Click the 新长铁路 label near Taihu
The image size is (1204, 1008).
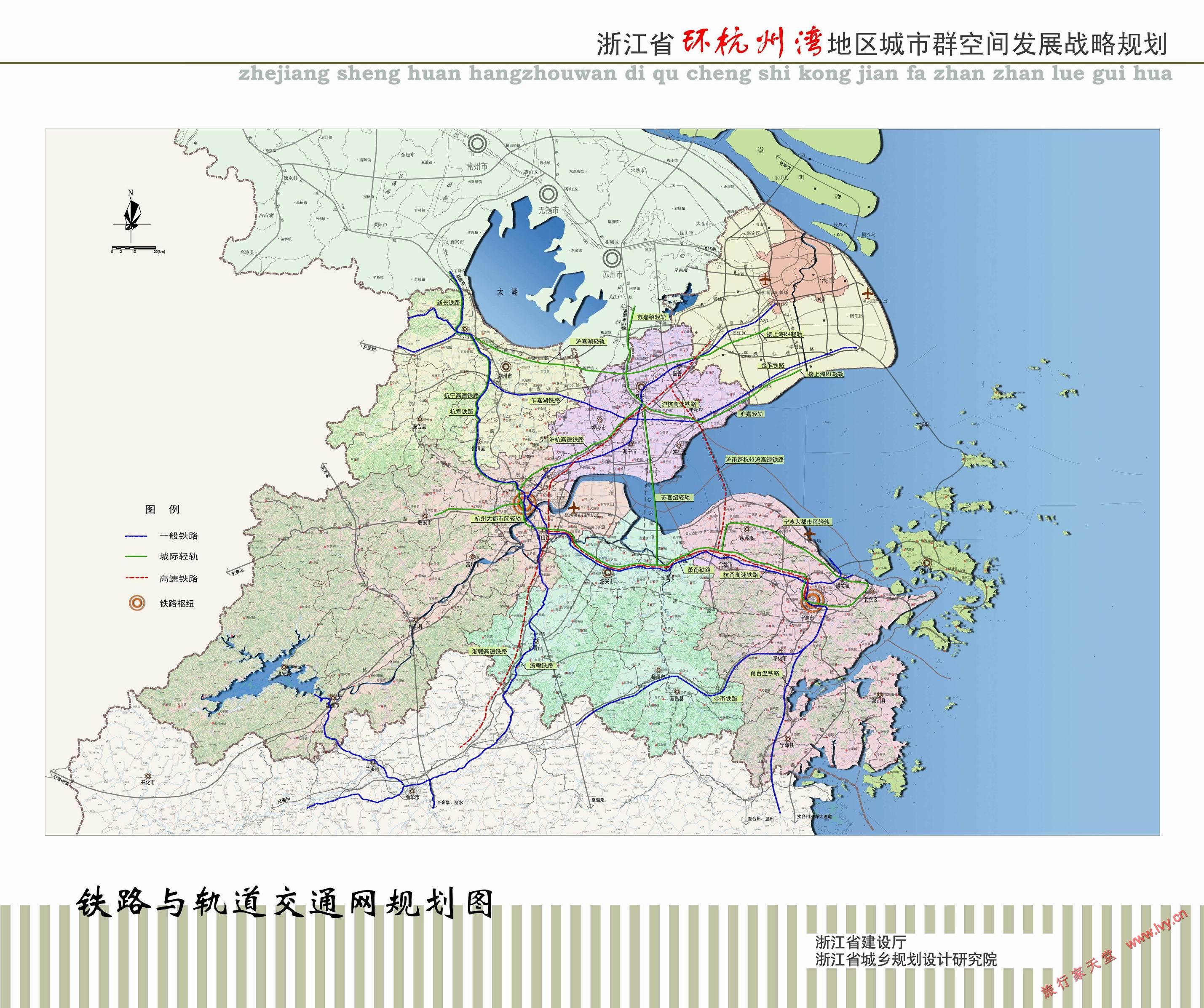448,303
